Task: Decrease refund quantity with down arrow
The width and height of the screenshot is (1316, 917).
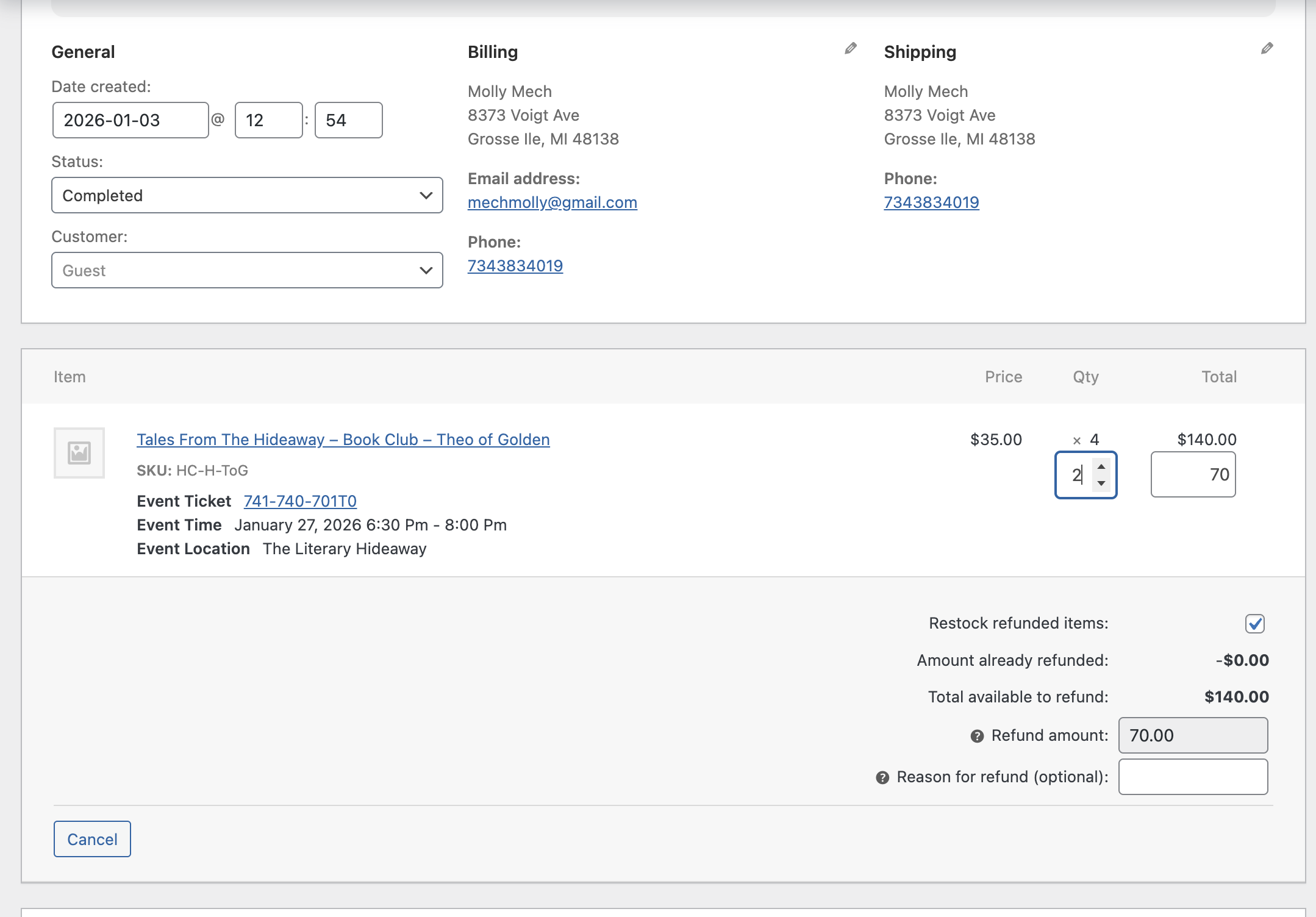Action: coord(1101,483)
